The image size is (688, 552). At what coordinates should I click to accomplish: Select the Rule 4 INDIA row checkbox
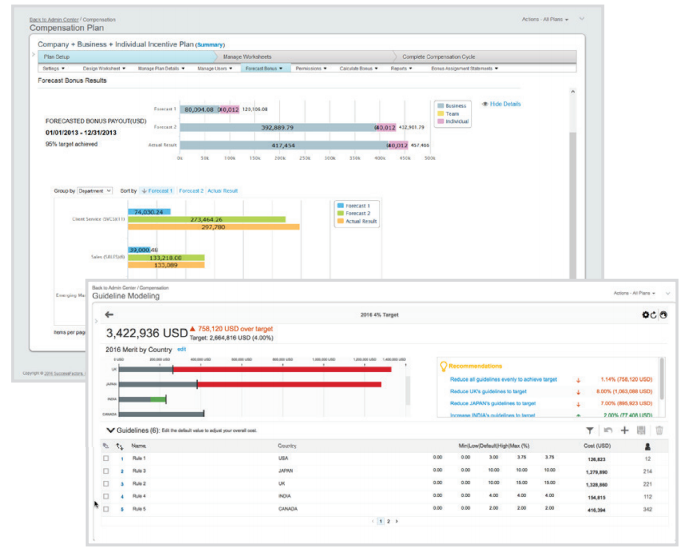click(106, 495)
